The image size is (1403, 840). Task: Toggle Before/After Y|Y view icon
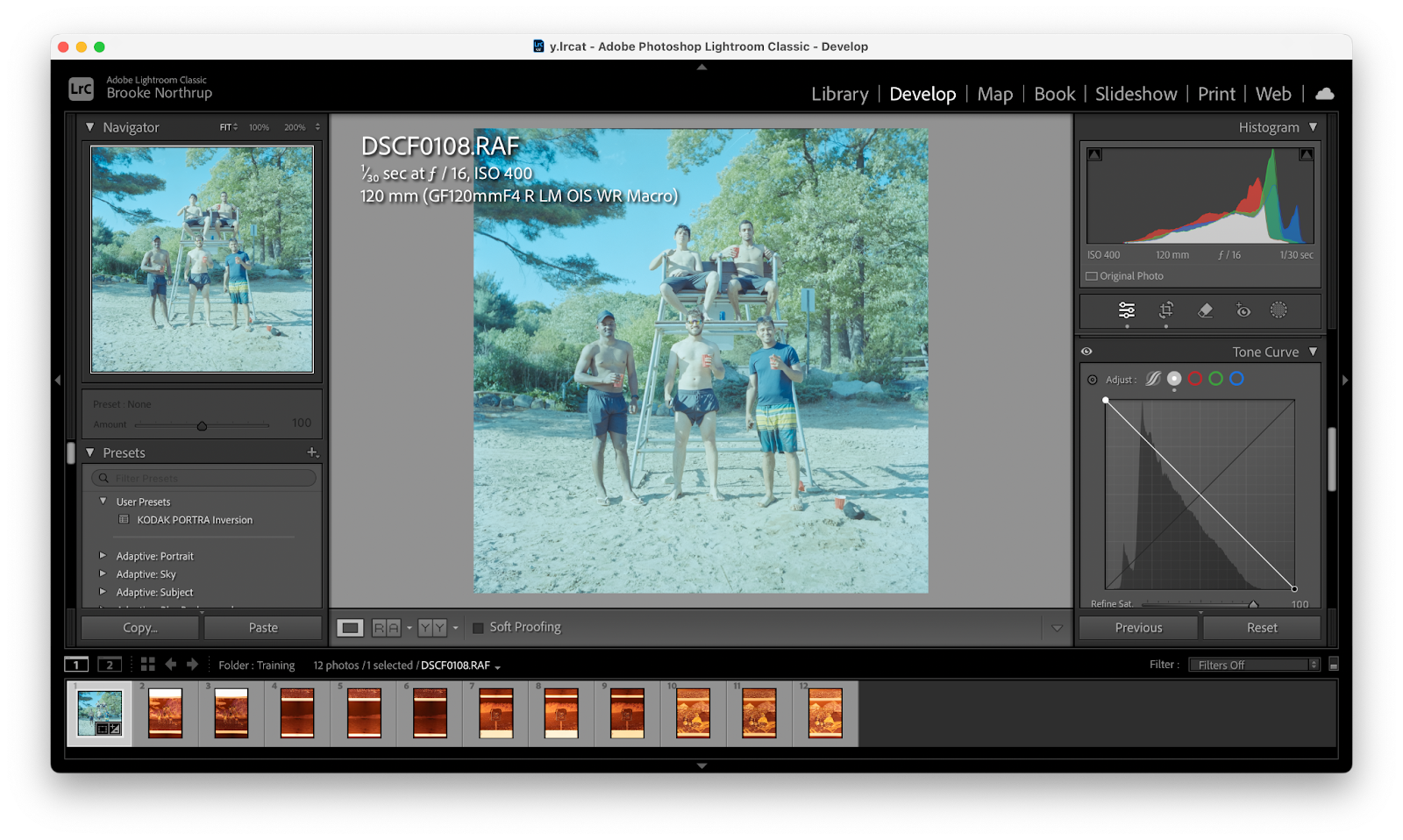432,628
